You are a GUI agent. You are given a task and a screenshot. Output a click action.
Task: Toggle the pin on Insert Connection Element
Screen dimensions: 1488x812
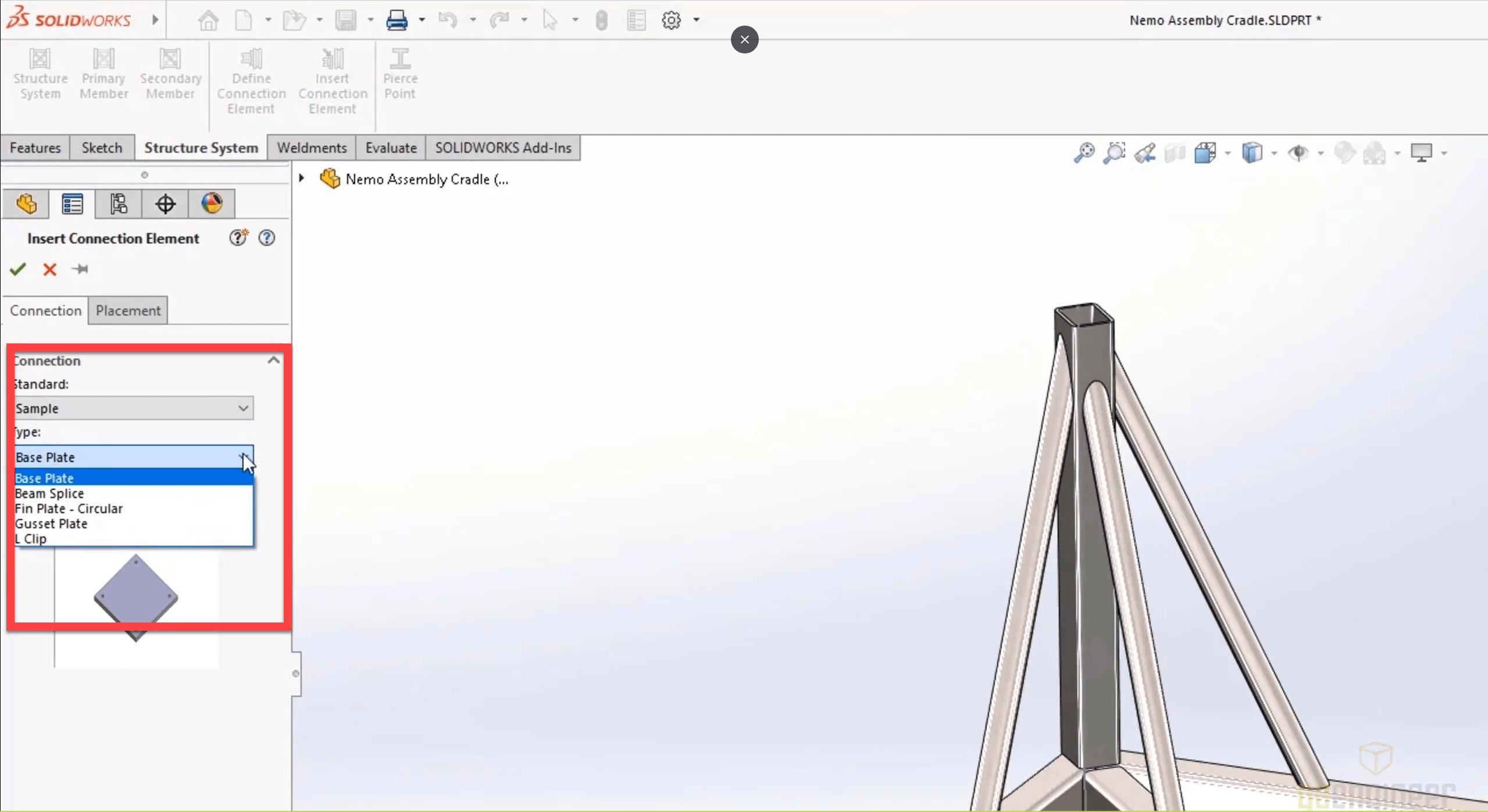point(81,269)
